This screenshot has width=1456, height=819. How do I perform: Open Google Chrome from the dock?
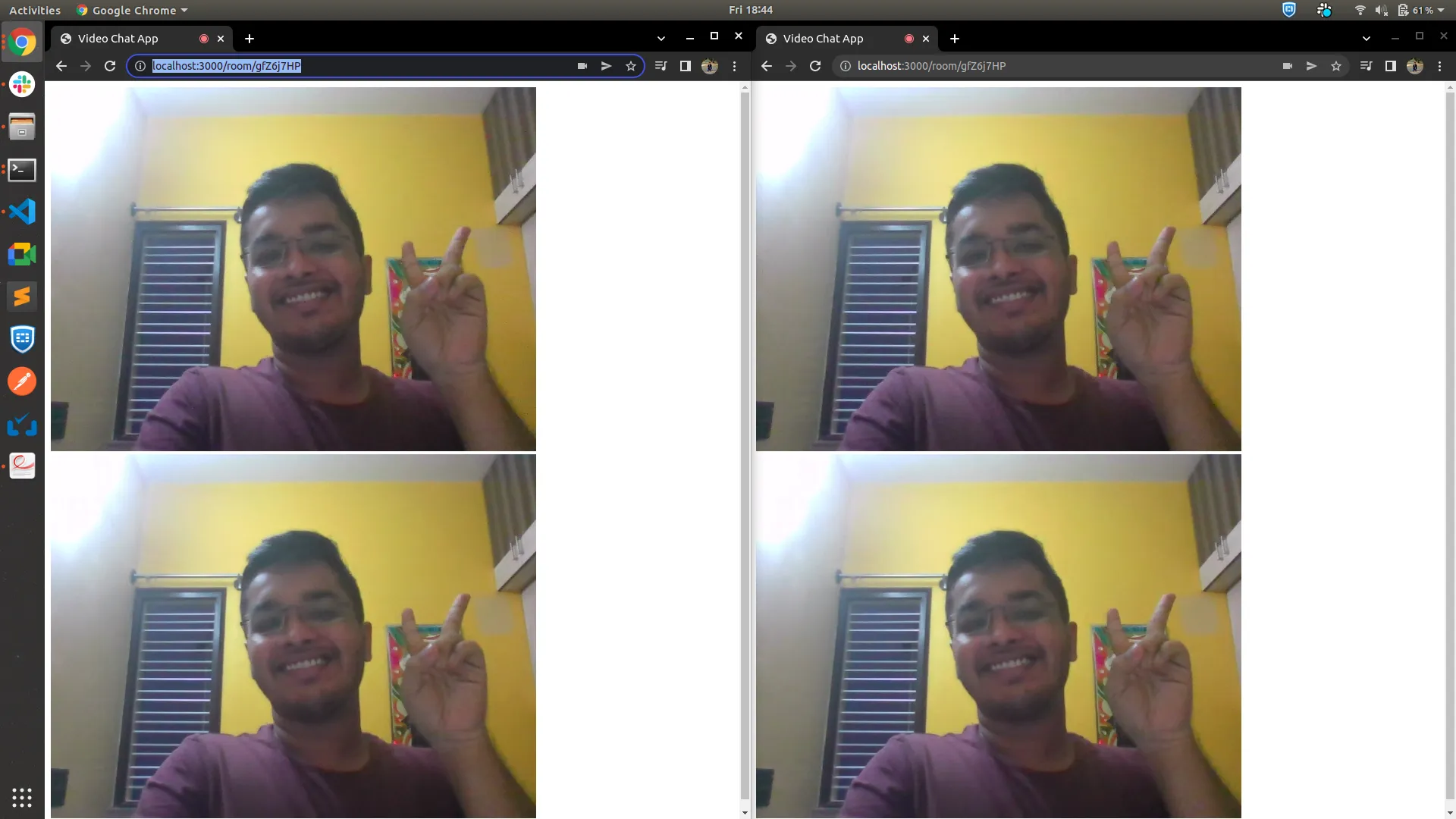(22, 42)
